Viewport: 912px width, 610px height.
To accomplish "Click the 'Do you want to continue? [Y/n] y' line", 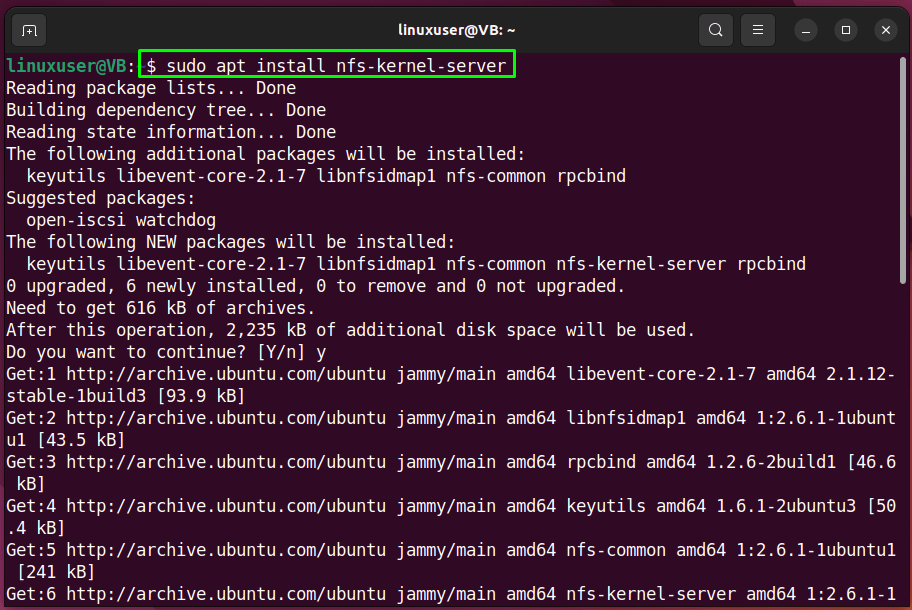I will click(166, 352).
